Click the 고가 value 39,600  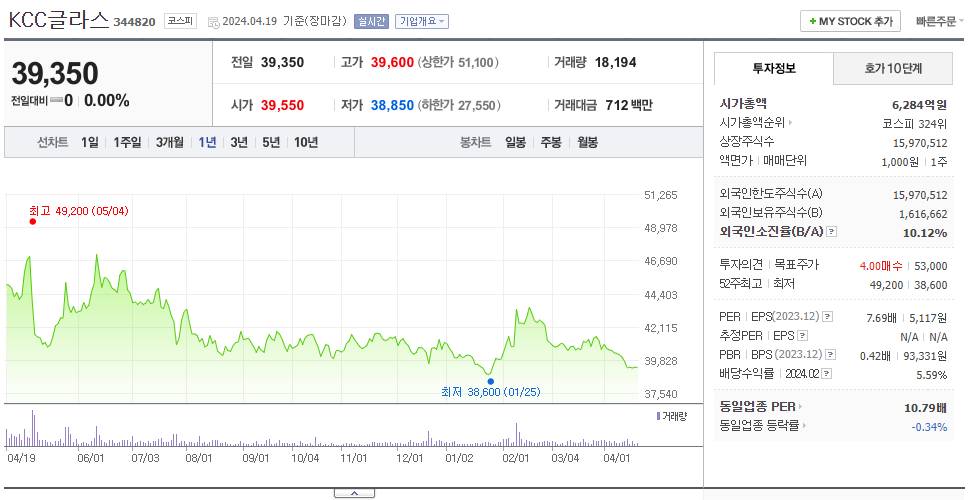pyautogui.click(x=392, y=62)
